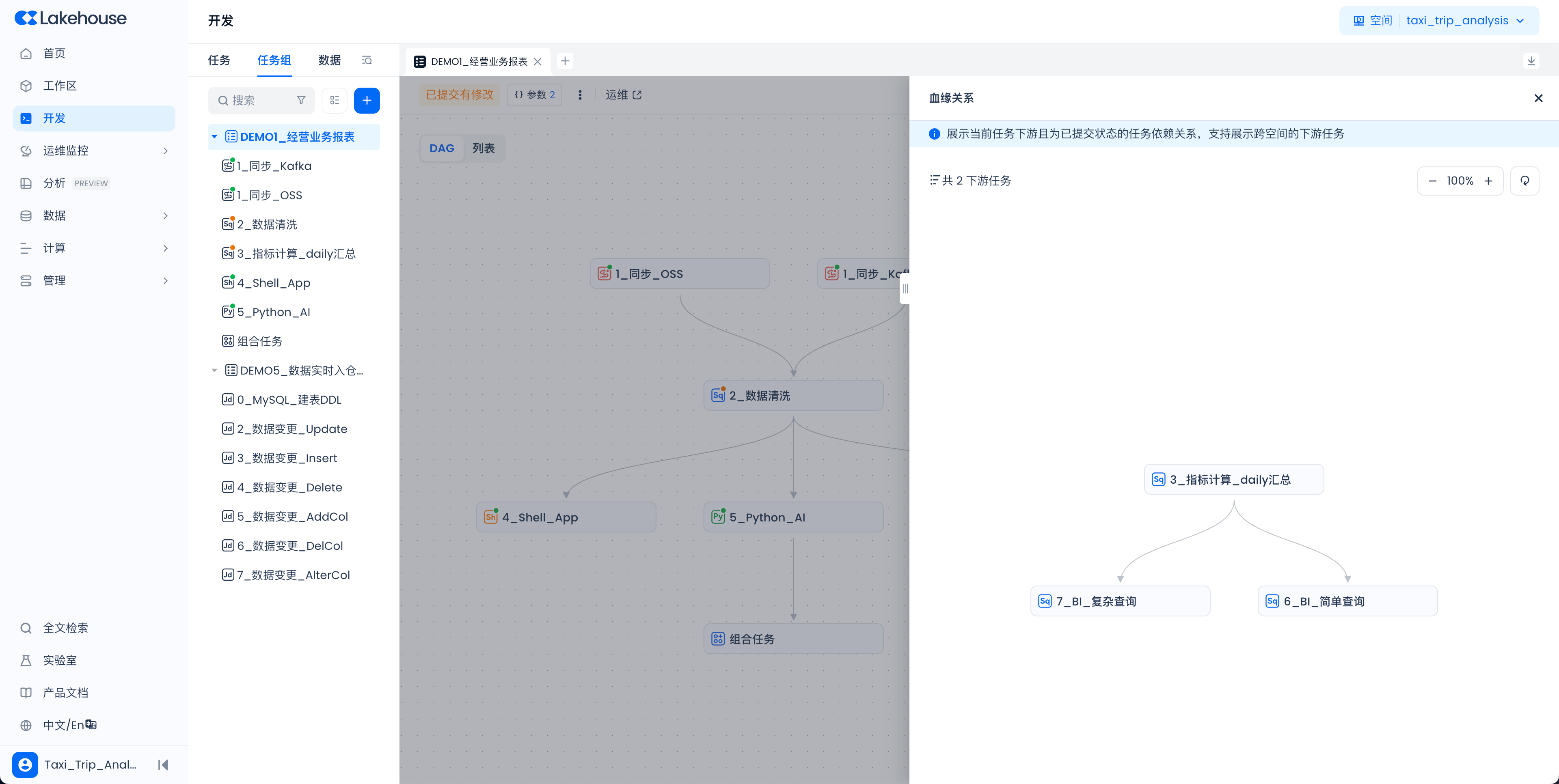The width and height of the screenshot is (1559, 784).
Task: Click the filter icon in the search box
Action: pyautogui.click(x=301, y=100)
